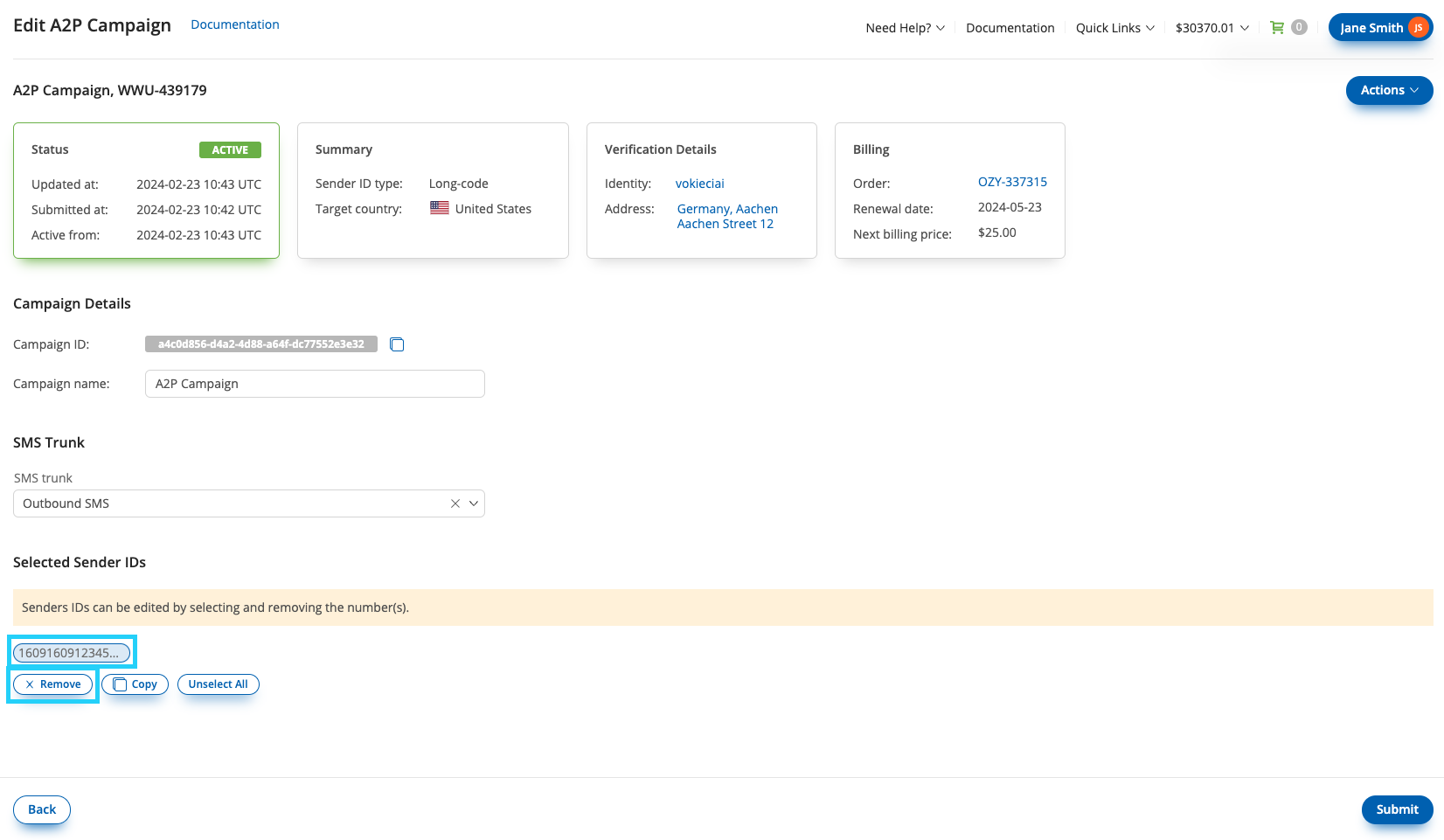This screenshot has width=1444, height=840.
Task: Click the renewal date 2024-05-23
Action: coord(1010,207)
